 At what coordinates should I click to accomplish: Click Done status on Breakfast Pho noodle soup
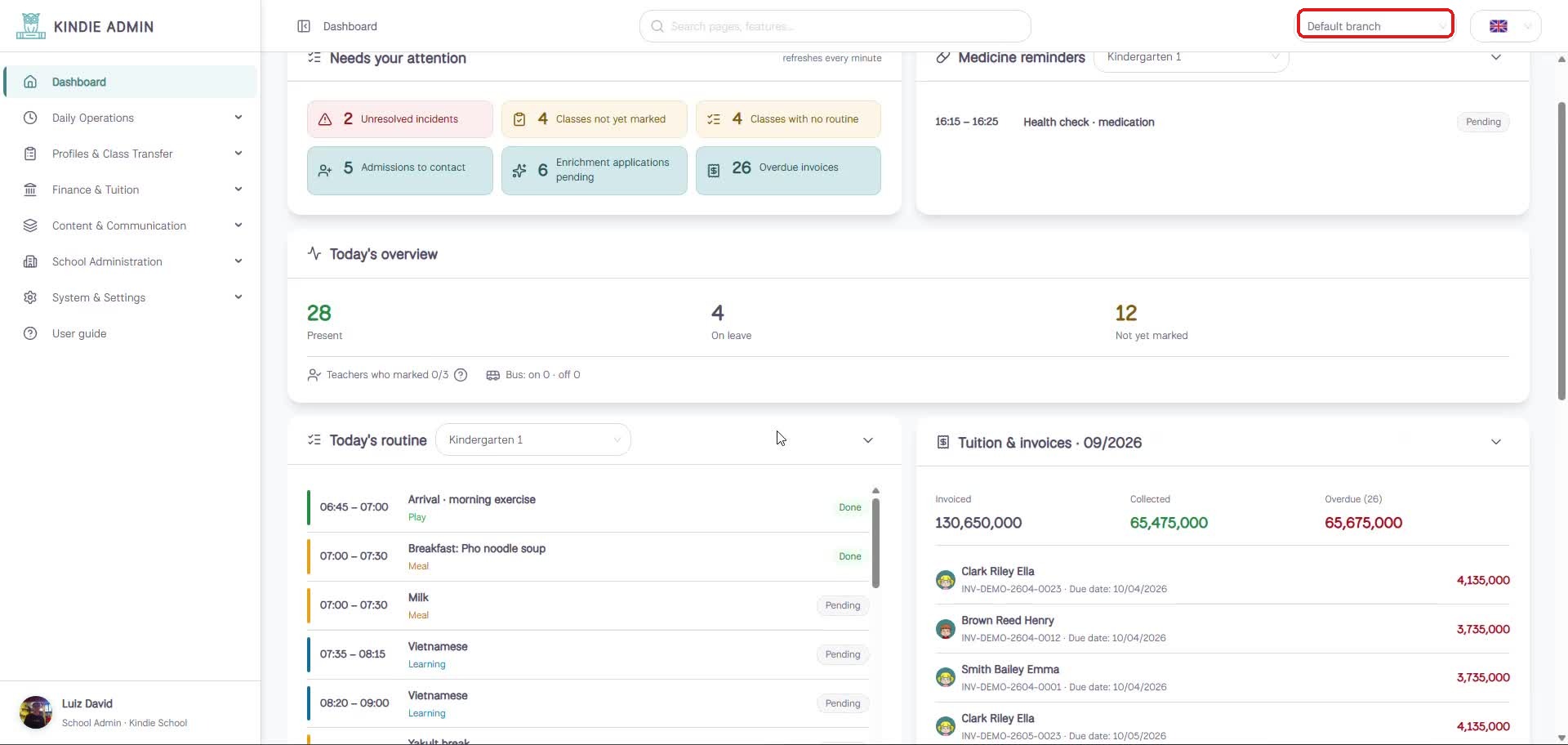[849, 556]
